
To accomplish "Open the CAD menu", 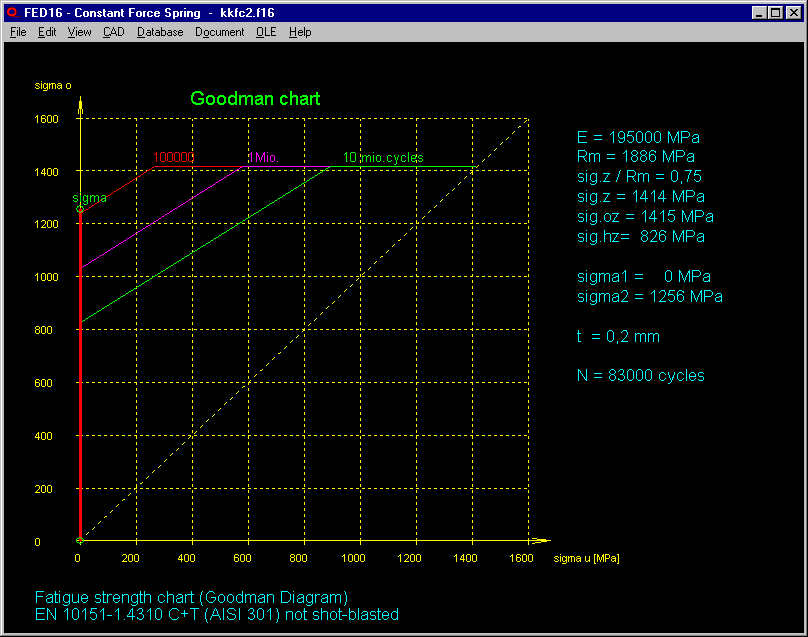I will coord(113,32).
